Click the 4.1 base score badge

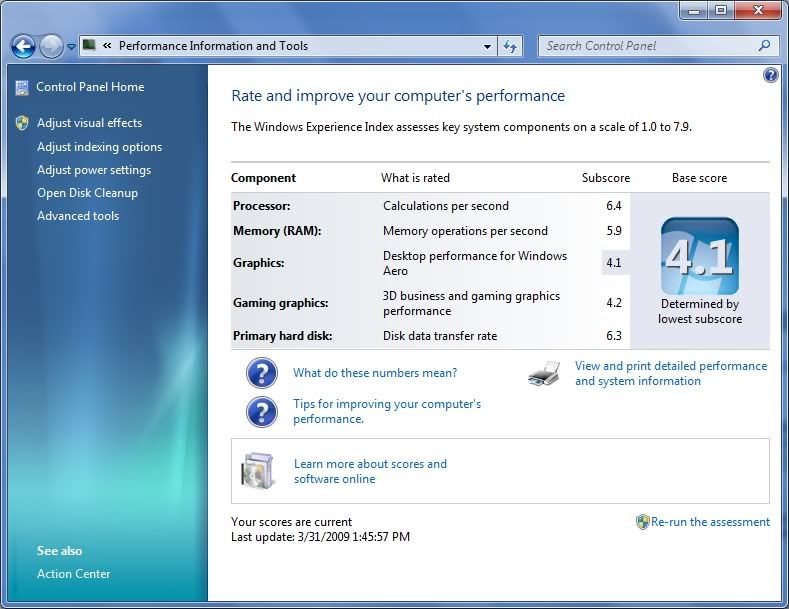tap(699, 256)
